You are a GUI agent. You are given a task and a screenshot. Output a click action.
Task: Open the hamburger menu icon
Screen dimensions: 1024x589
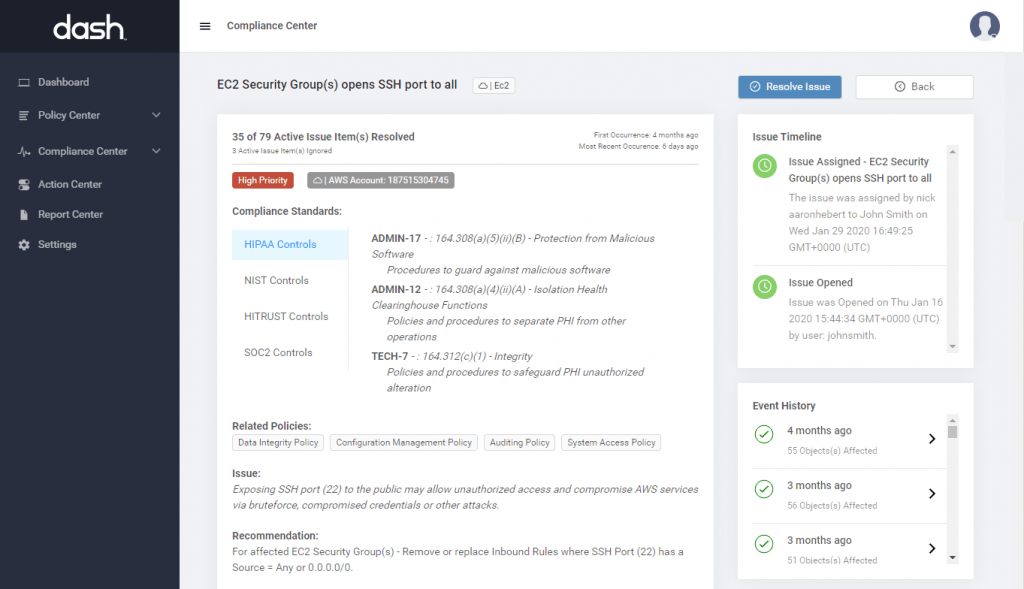(x=205, y=26)
